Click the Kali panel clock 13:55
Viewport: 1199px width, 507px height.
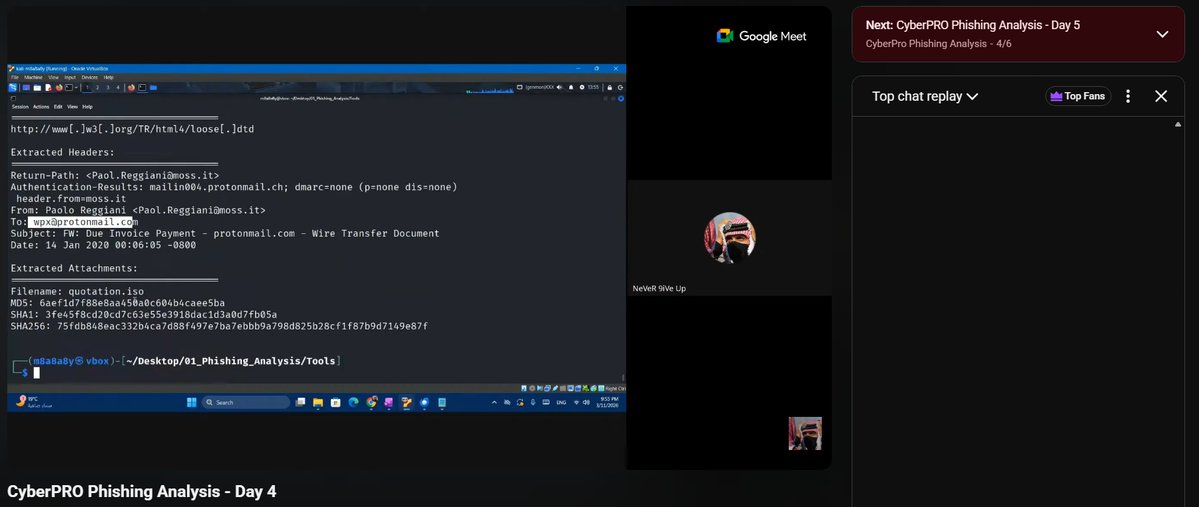tap(593, 87)
